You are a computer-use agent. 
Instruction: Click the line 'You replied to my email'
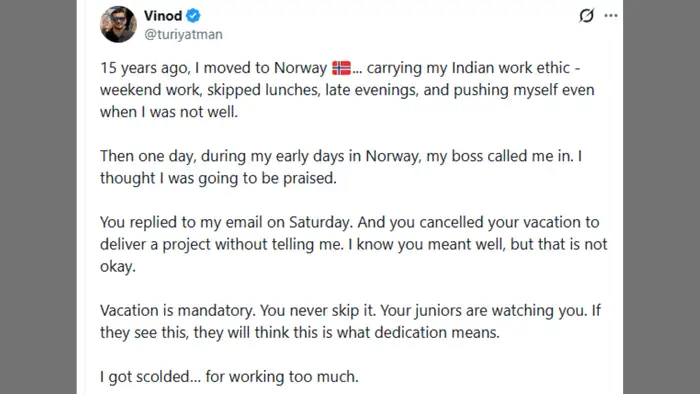pyautogui.click(x=350, y=222)
